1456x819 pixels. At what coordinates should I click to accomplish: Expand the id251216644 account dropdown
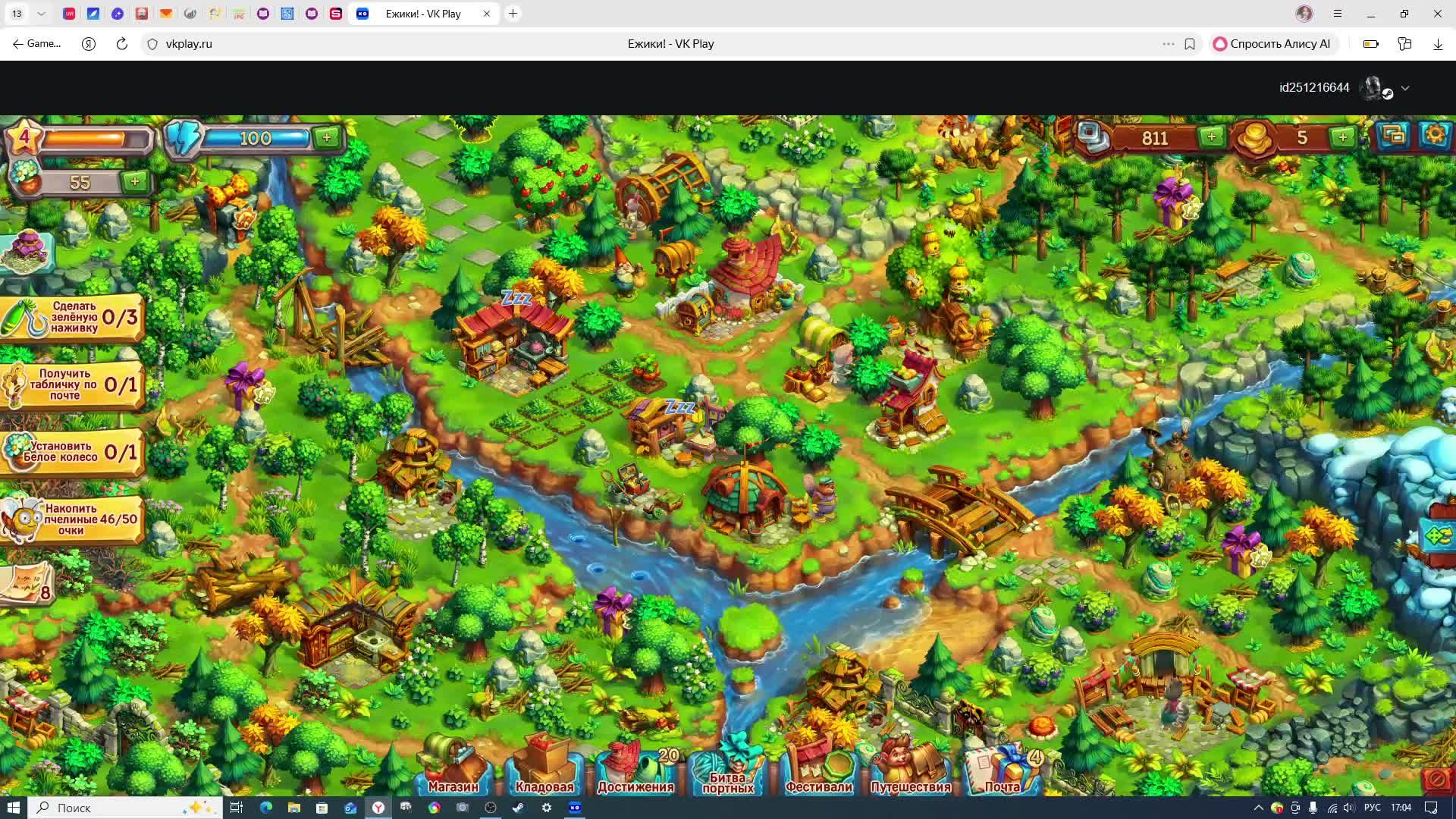pos(1405,88)
